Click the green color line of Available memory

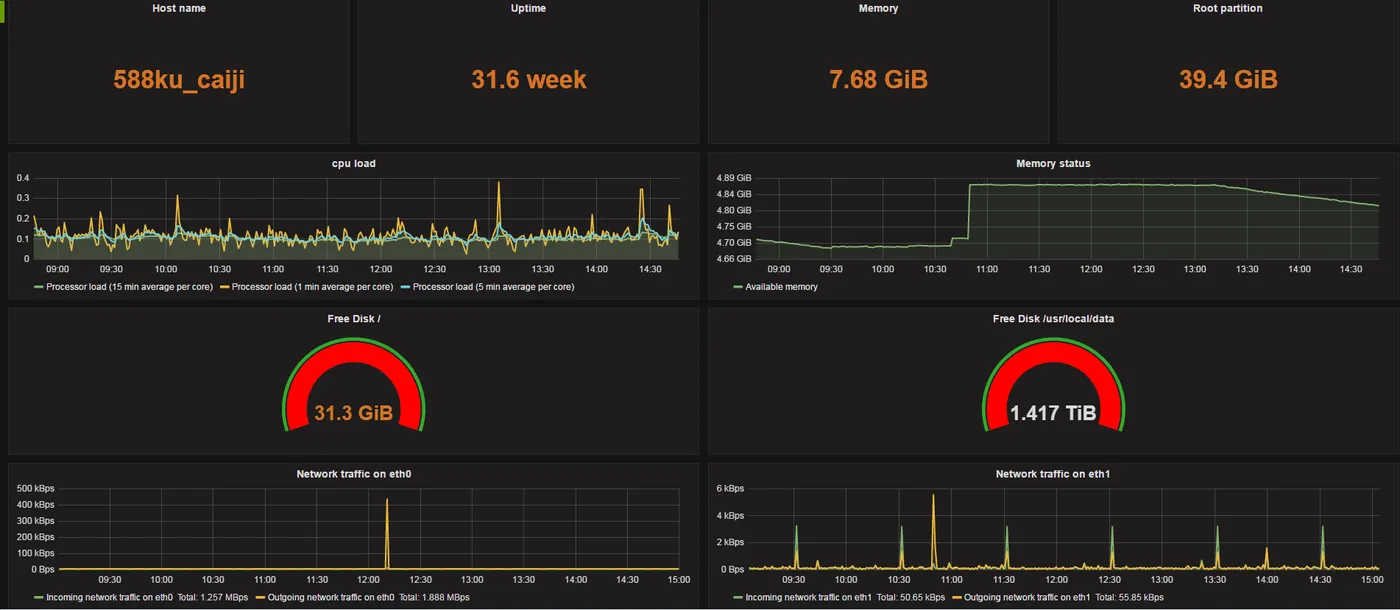(739, 287)
